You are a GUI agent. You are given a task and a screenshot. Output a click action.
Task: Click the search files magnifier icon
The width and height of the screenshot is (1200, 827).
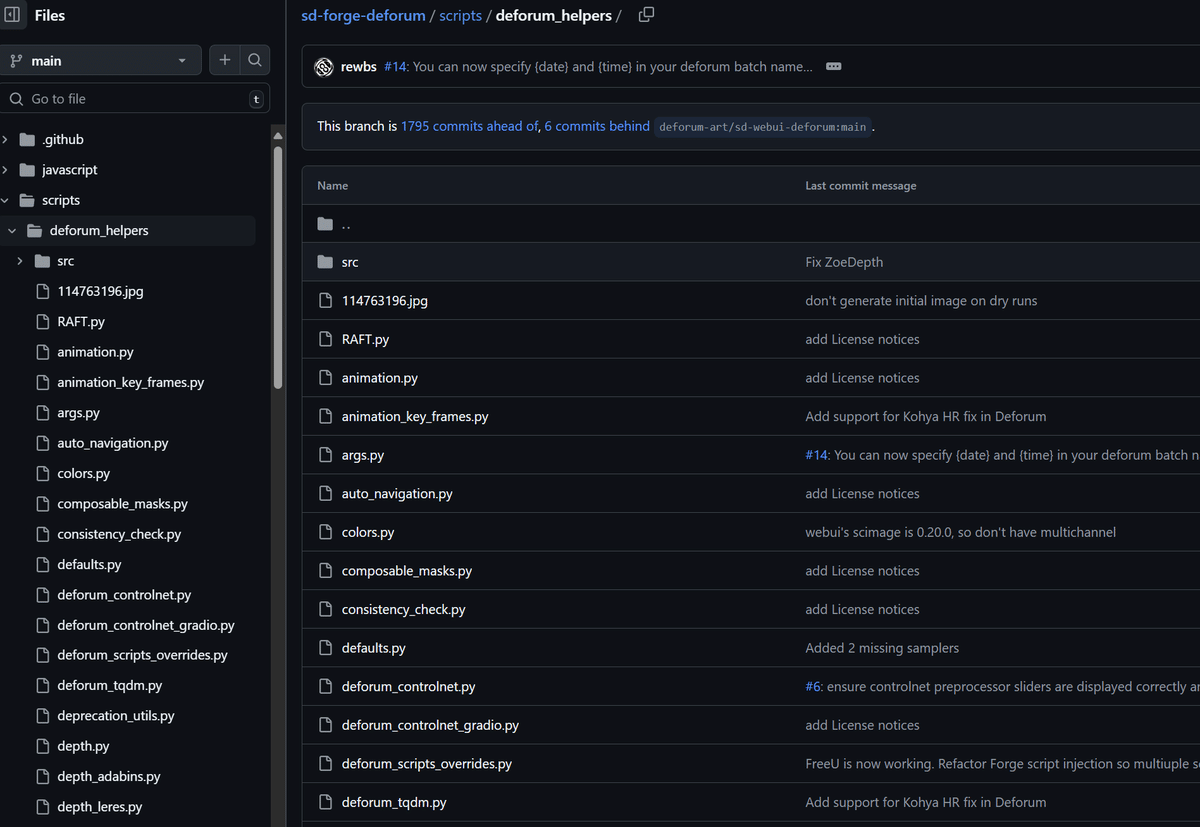point(255,61)
